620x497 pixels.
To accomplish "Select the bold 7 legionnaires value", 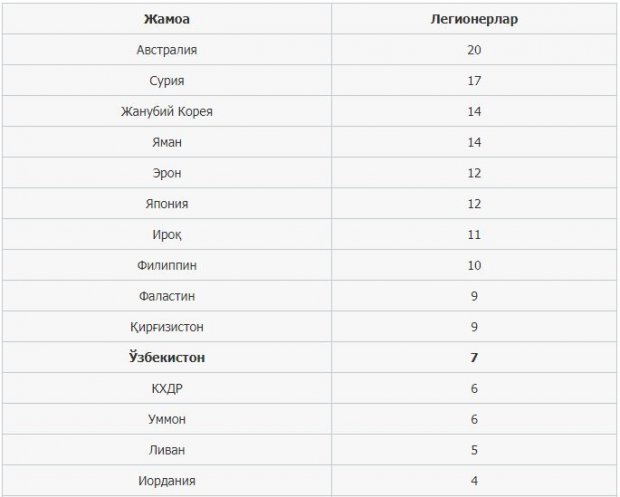I will 474,358.
